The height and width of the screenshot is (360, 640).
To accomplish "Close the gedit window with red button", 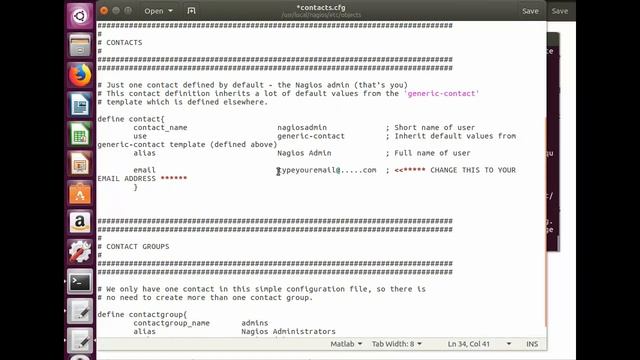I will pos(104,11).
